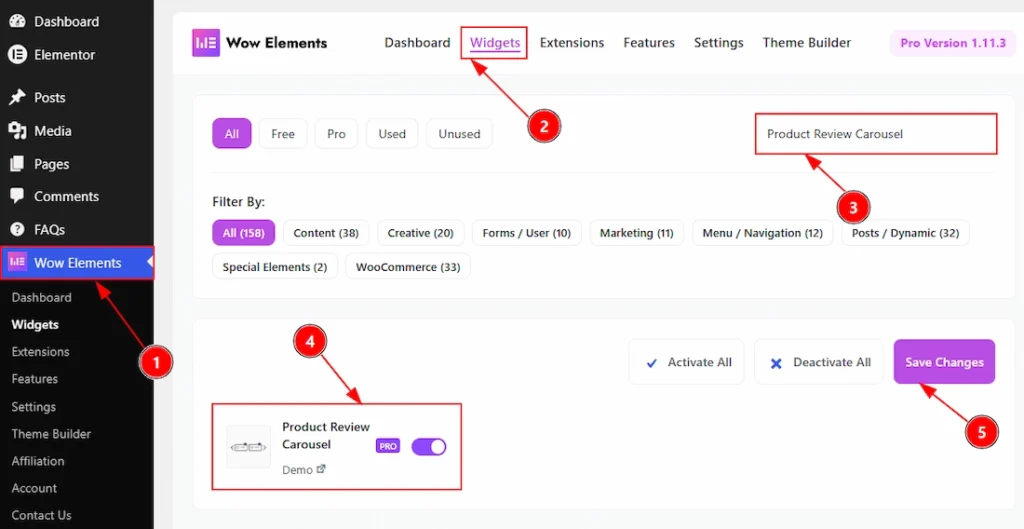This screenshot has height=529, width=1024.
Task: Filter by Content (38)
Action: coord(326,232)
